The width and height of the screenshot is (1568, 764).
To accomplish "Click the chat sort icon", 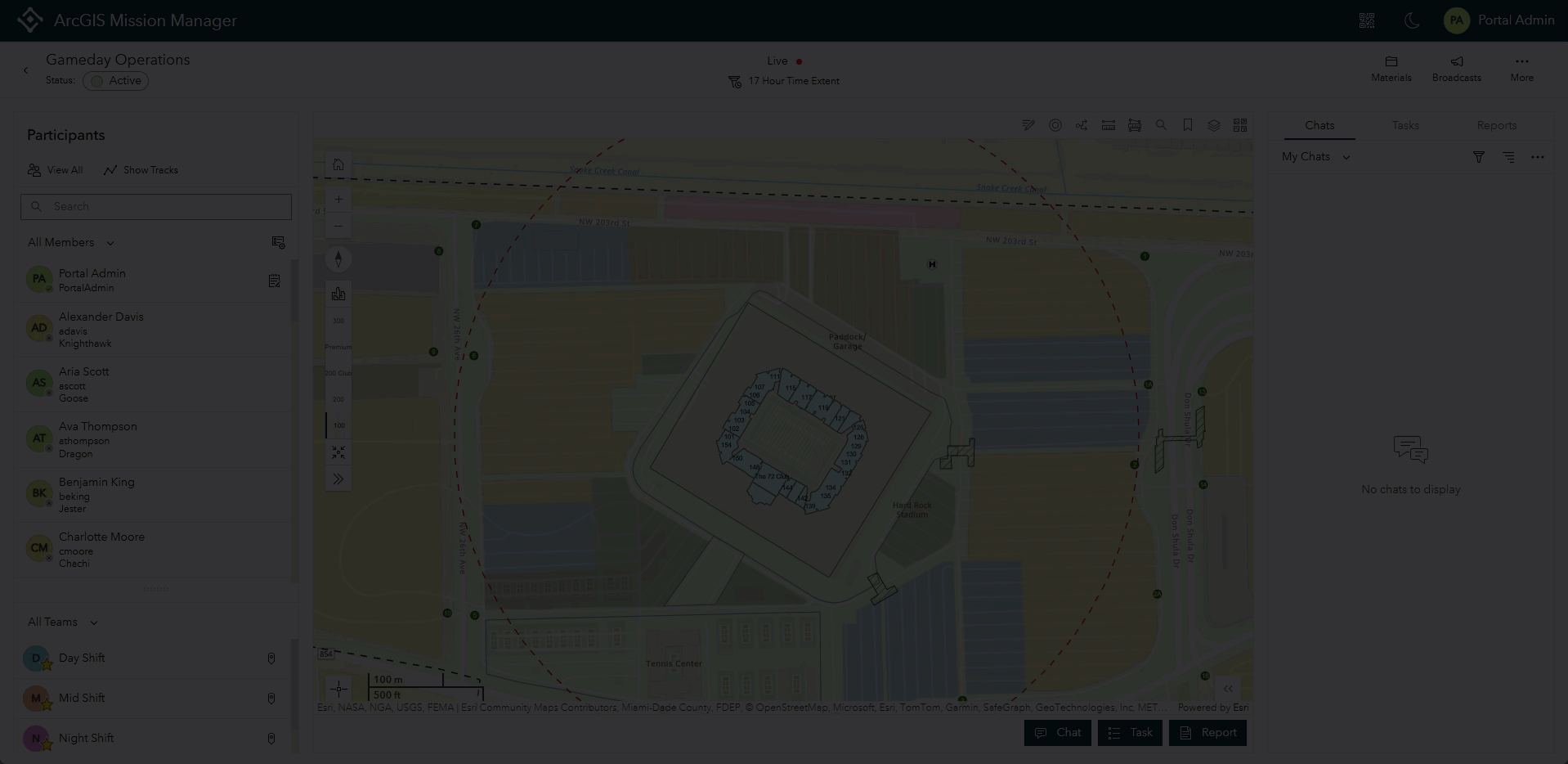I will tap(1508, 157).
